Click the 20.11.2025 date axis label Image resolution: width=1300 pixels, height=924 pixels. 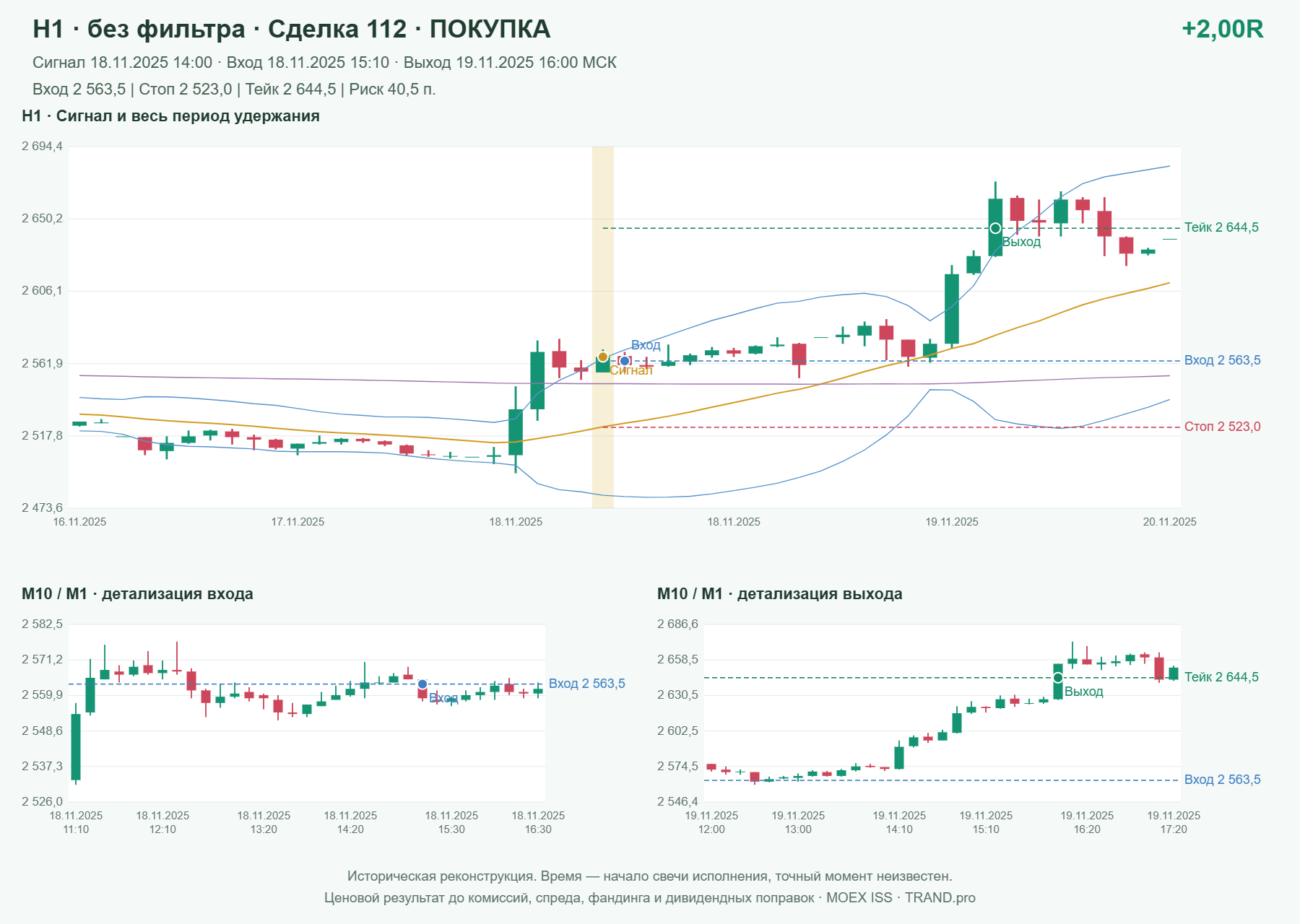point(1169,522)
